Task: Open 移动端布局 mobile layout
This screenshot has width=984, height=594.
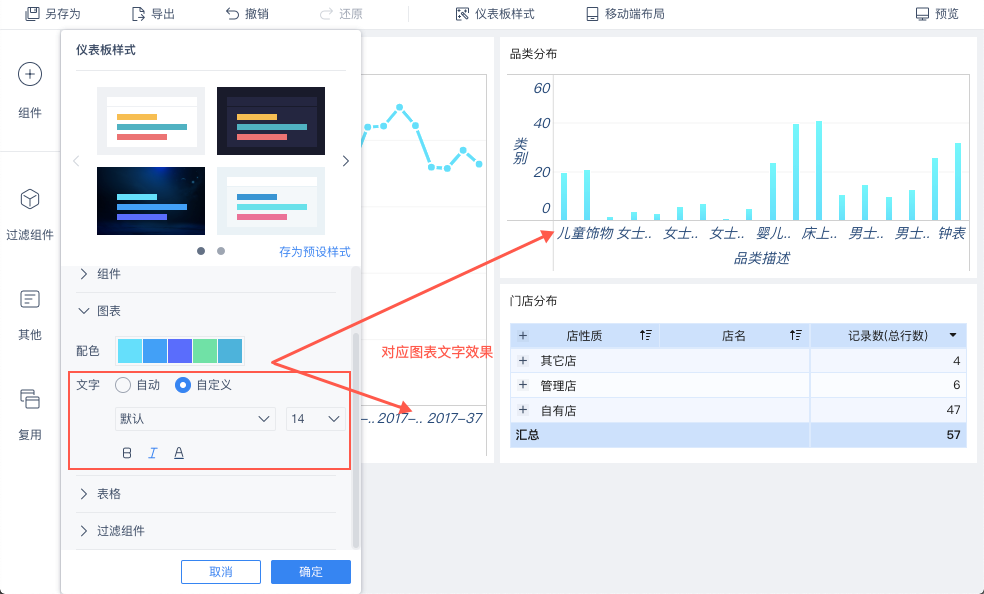Action: click(x=625, y=14)
